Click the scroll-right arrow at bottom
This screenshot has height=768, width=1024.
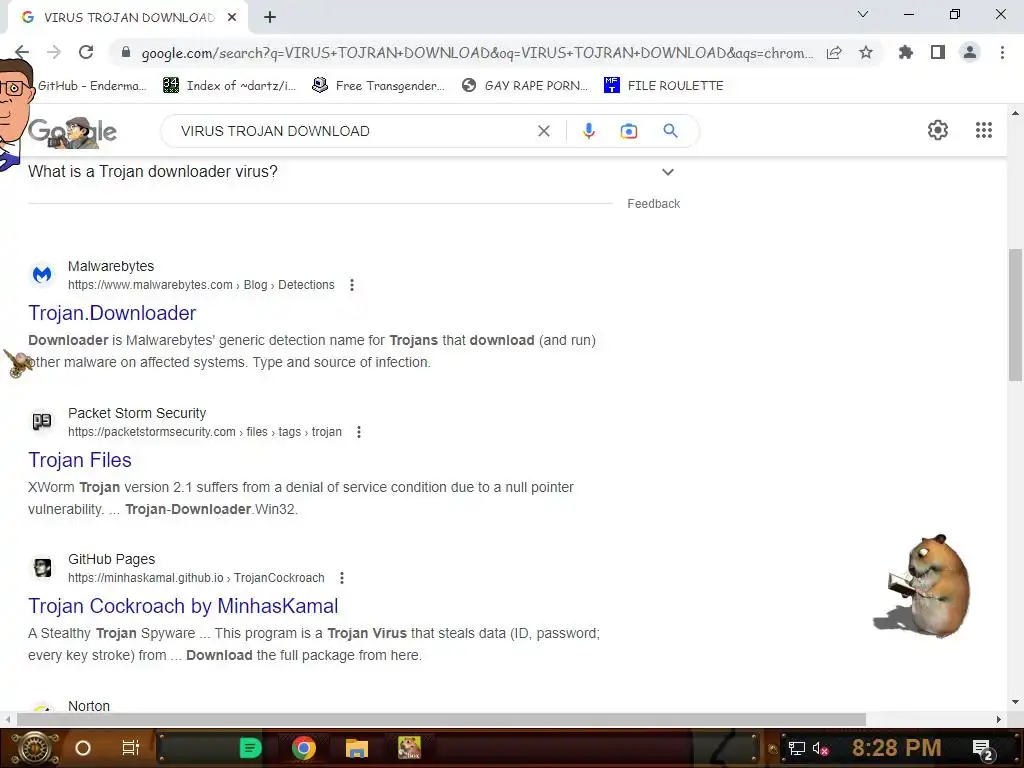(x=999, y=719)
